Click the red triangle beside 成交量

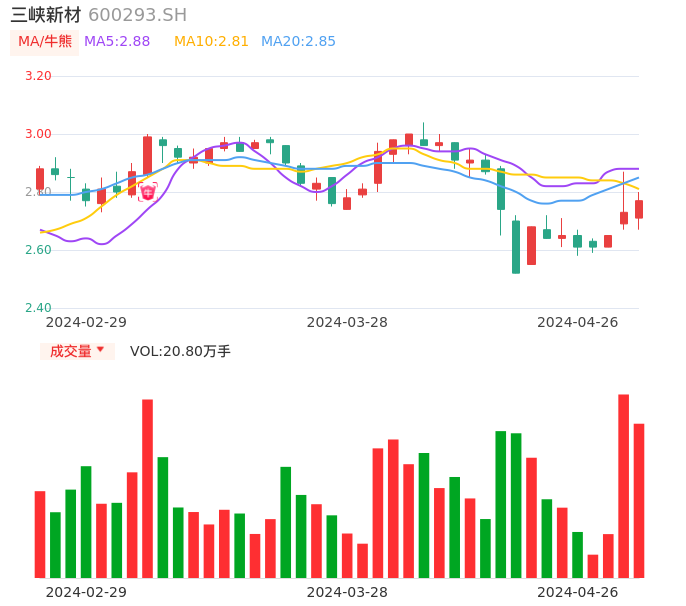[101, 349]
